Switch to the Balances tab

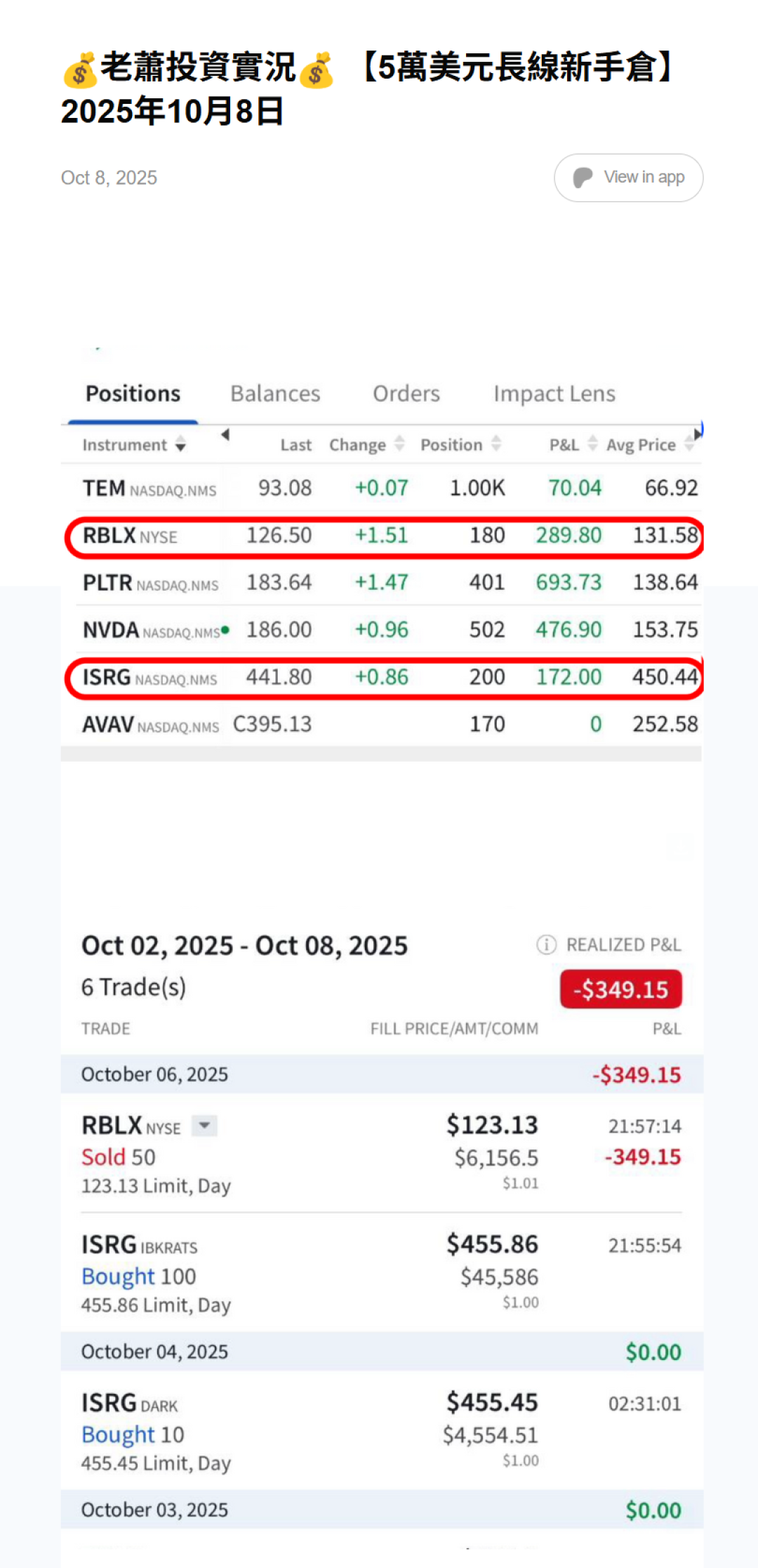coord(275,394)
